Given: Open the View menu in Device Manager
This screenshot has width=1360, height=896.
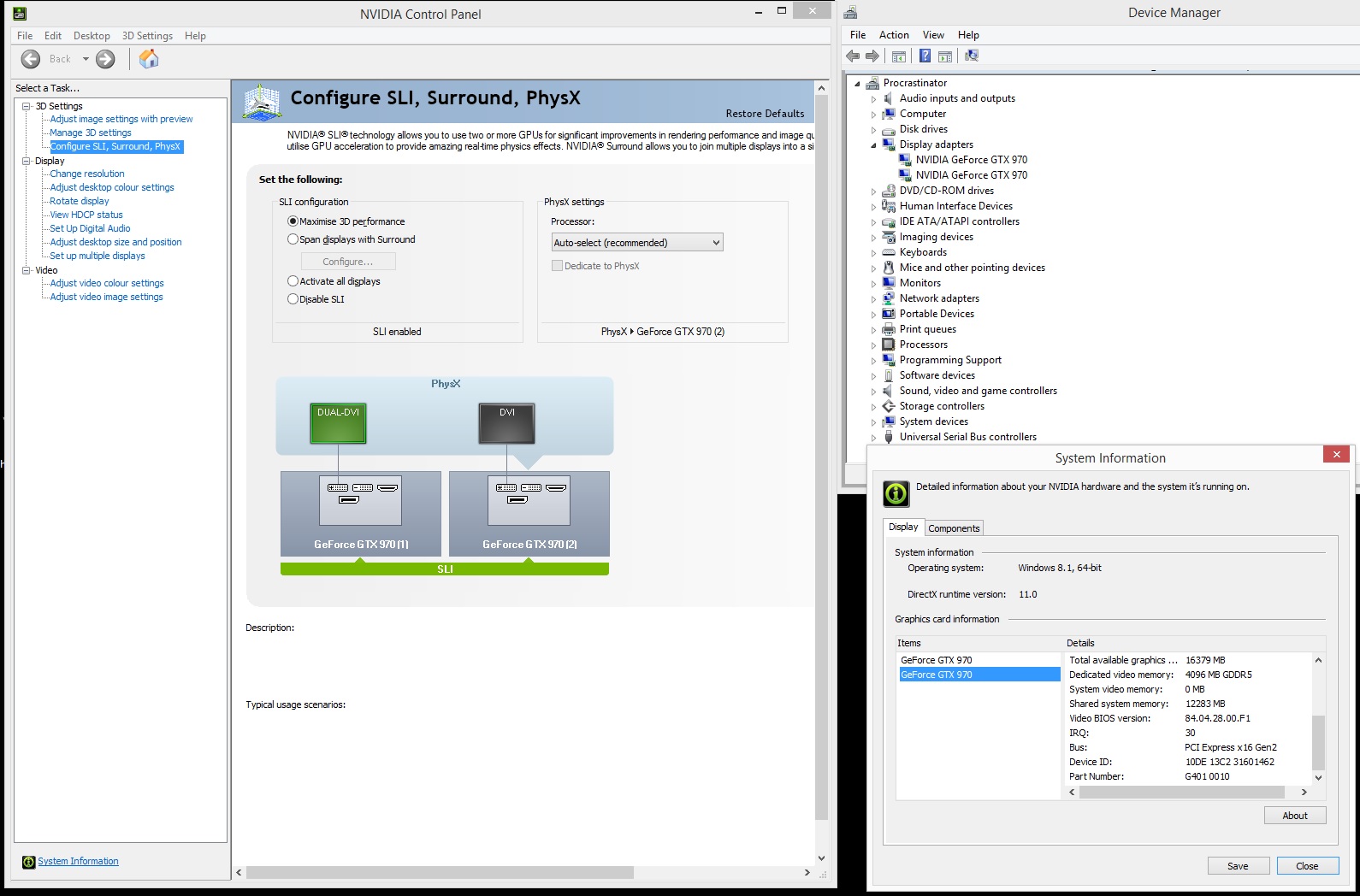Looking at the screenshot, I should pos(933,35).
